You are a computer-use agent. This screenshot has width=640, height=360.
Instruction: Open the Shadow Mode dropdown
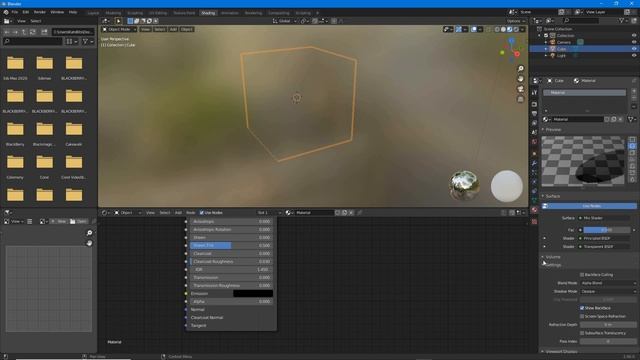tap(608, 291)
